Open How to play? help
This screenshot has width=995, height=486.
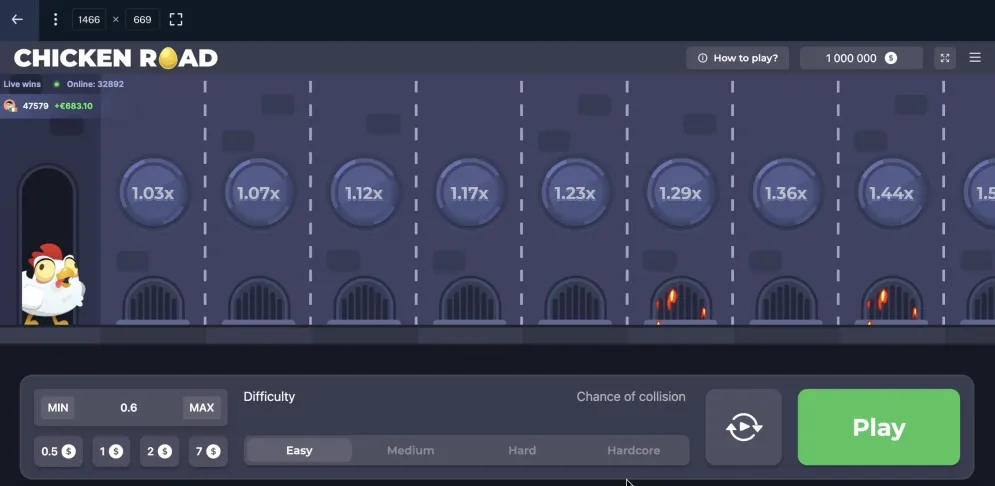(x=737, y=58)
